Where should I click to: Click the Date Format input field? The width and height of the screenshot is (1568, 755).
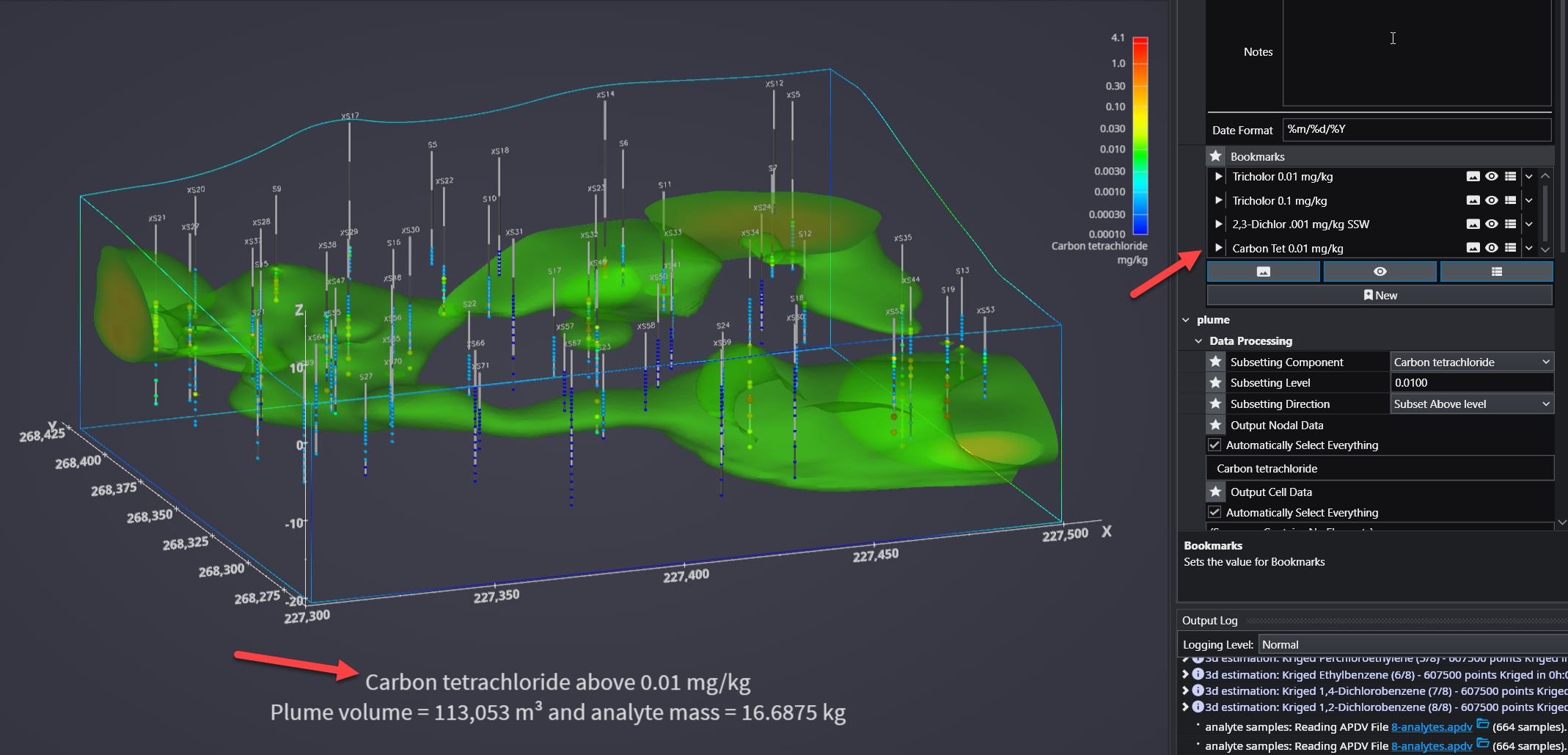point(1415,130)
